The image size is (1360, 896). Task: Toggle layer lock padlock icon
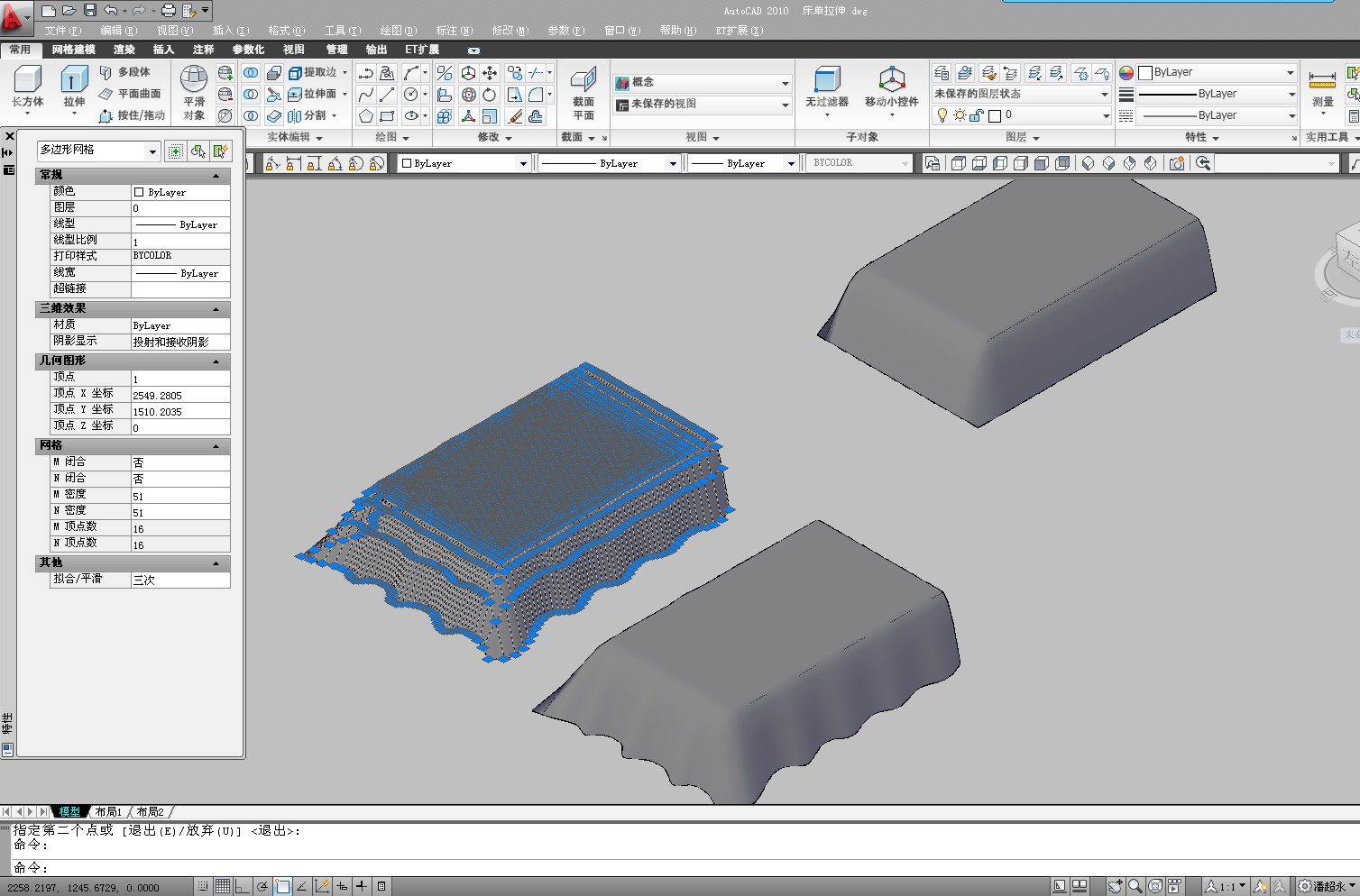(976, 115)
